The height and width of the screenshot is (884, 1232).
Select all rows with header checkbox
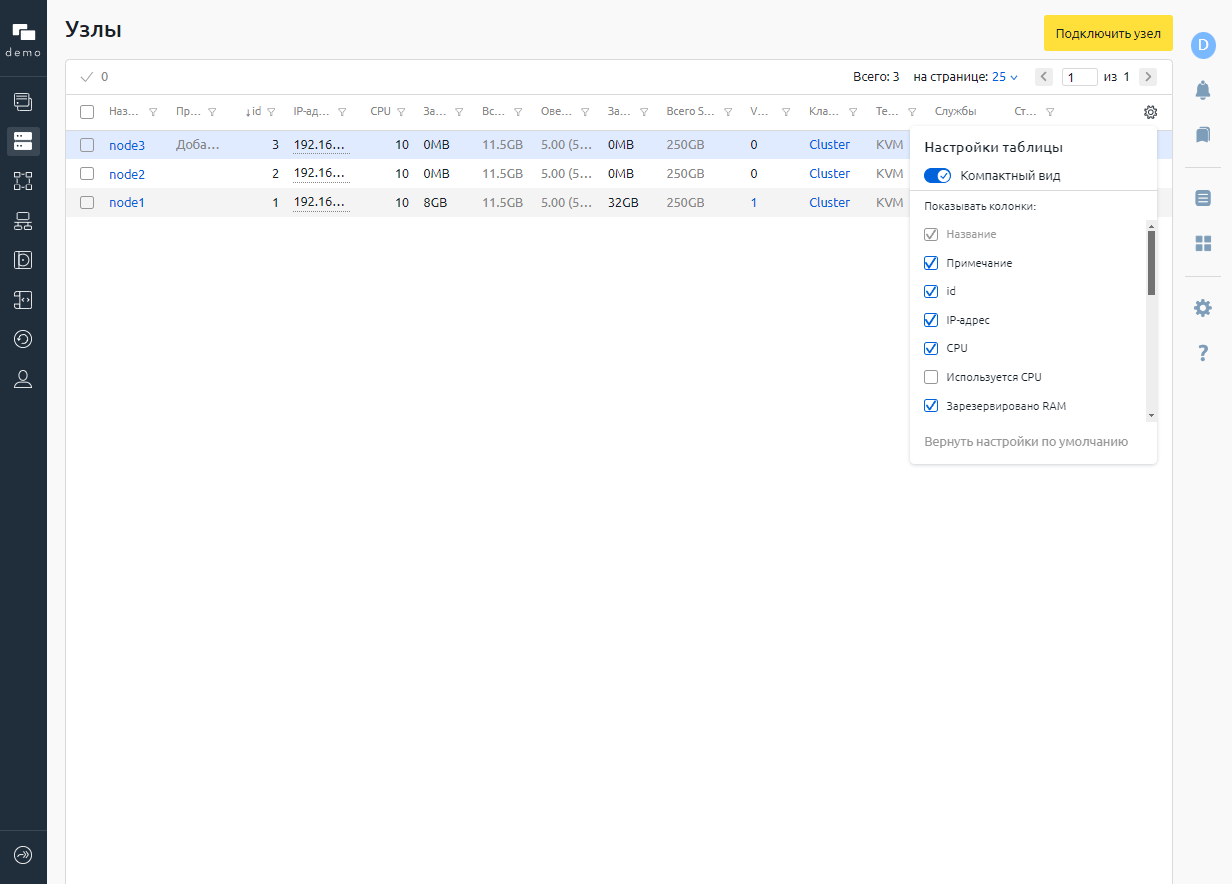(x=87, y=112)
